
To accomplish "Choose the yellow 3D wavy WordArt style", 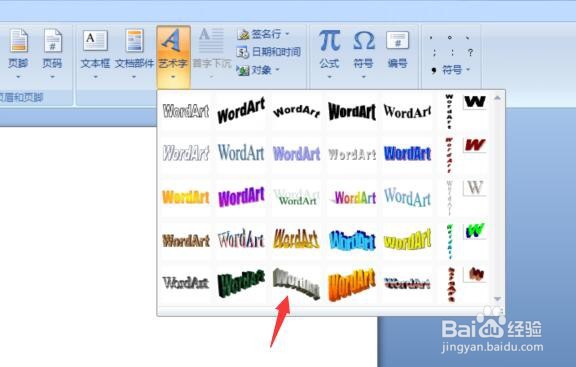I will pos(407,240).
